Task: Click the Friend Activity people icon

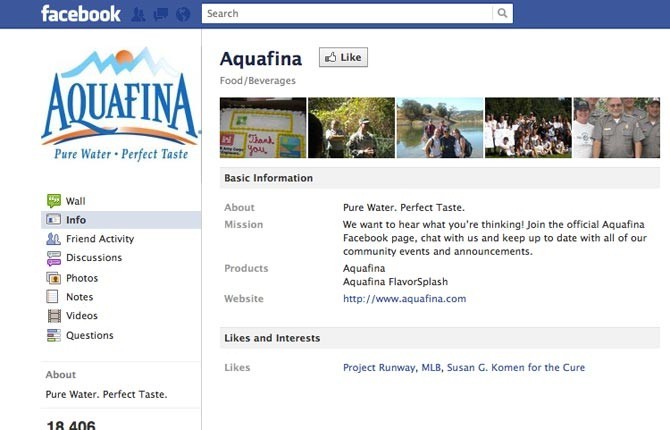Action: click(x=53, y=239)
